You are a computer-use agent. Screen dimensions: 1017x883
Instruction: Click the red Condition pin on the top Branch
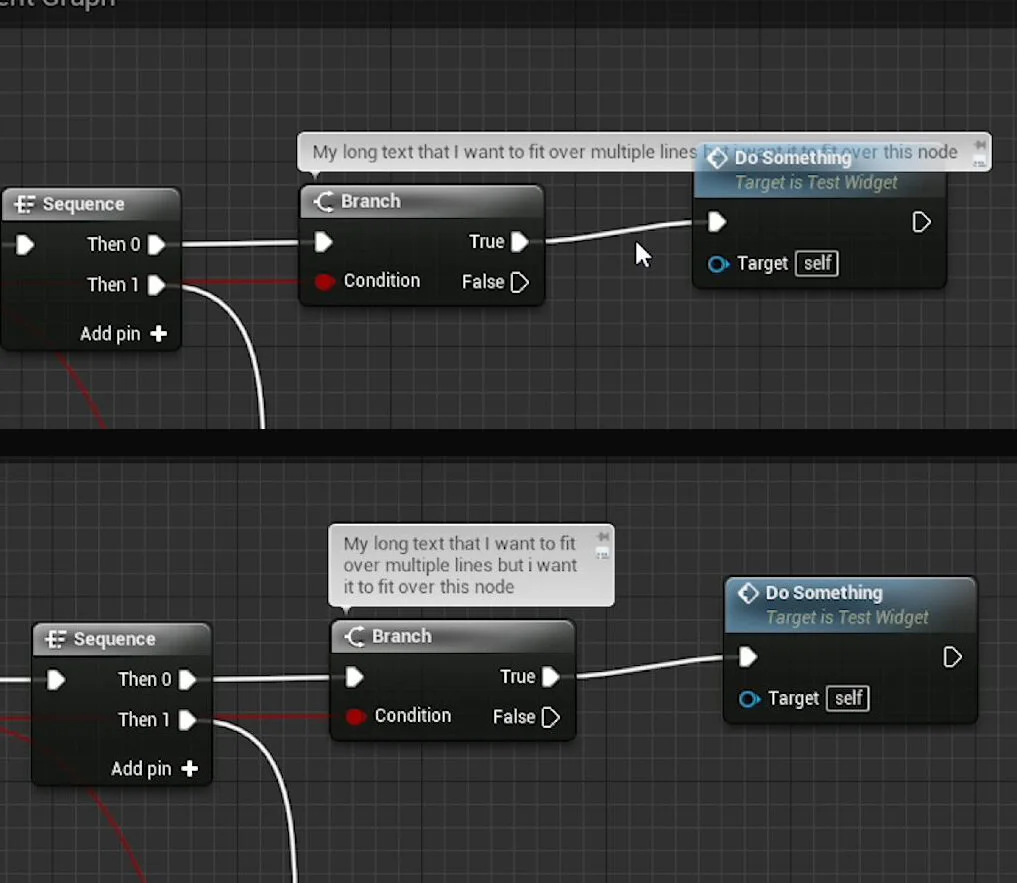(324, 281)
